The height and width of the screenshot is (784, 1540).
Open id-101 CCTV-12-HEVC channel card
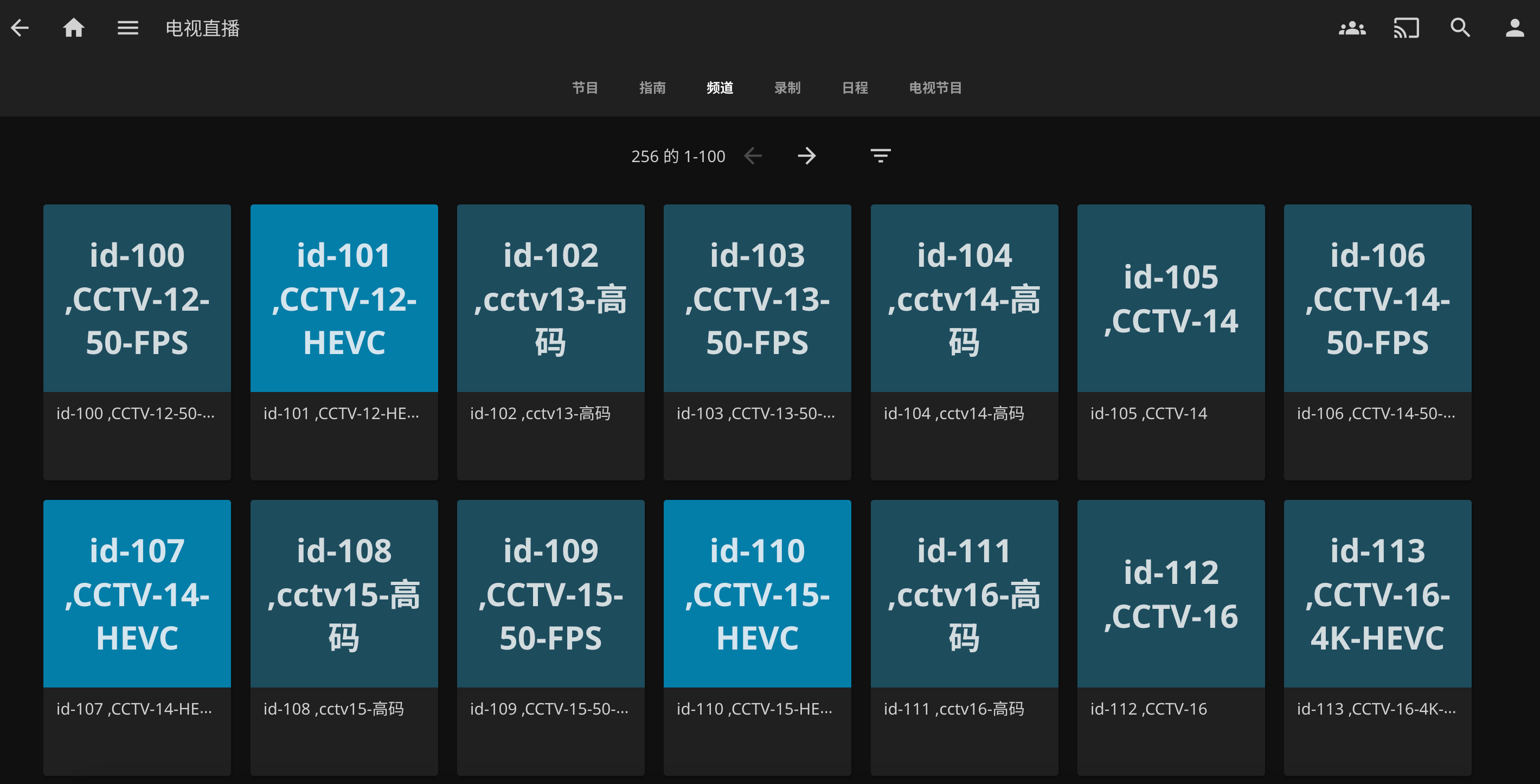pos(344,298)
